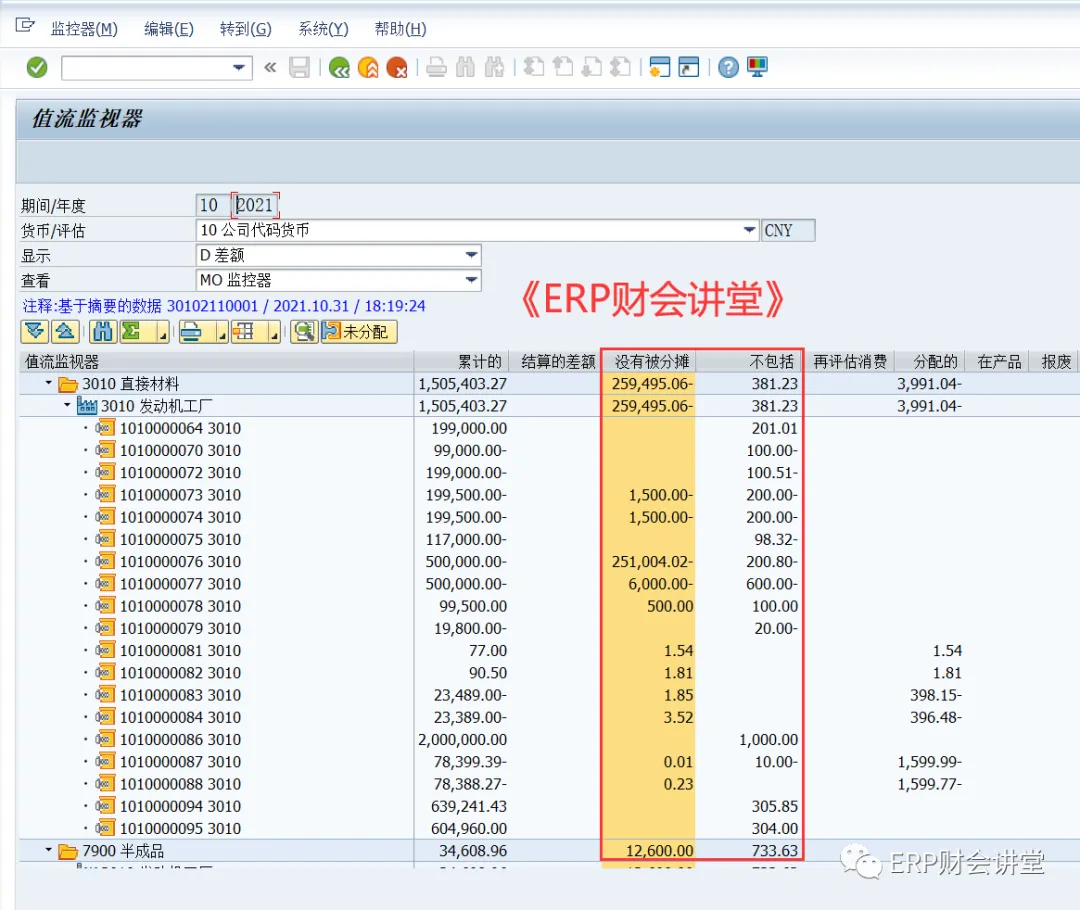The image size is (1080, 910).
Task: Click the standard toolbar Find binoculars
Action: (466, 68)
